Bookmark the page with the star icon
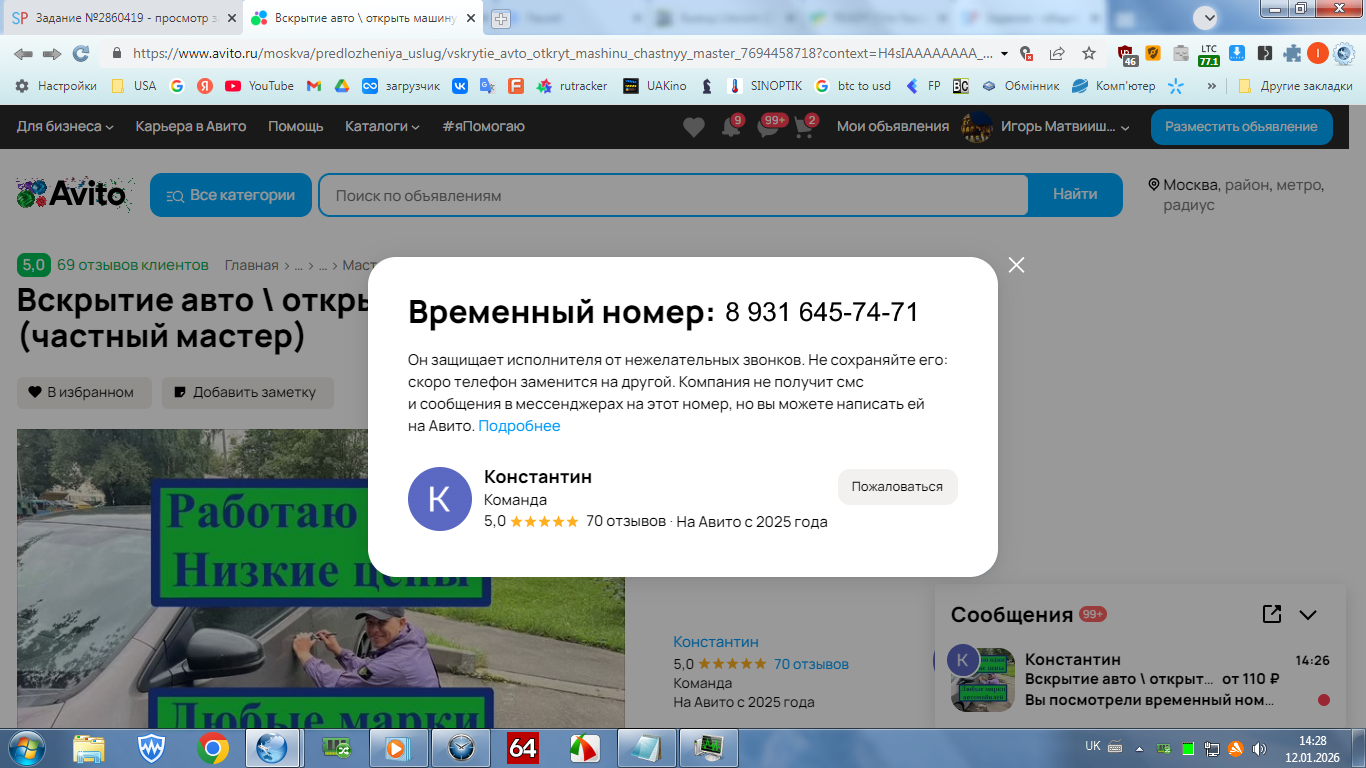The width and height of the screenshot is (1366, 768). click(1089, 54)
